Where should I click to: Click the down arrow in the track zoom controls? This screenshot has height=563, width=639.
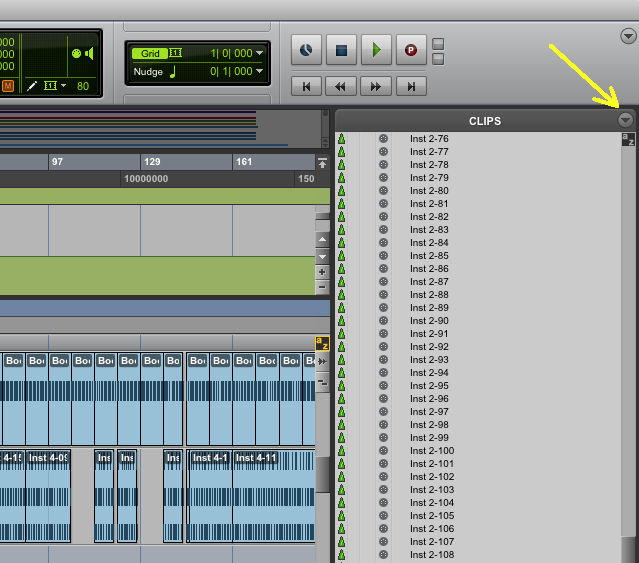coord(322,257)
